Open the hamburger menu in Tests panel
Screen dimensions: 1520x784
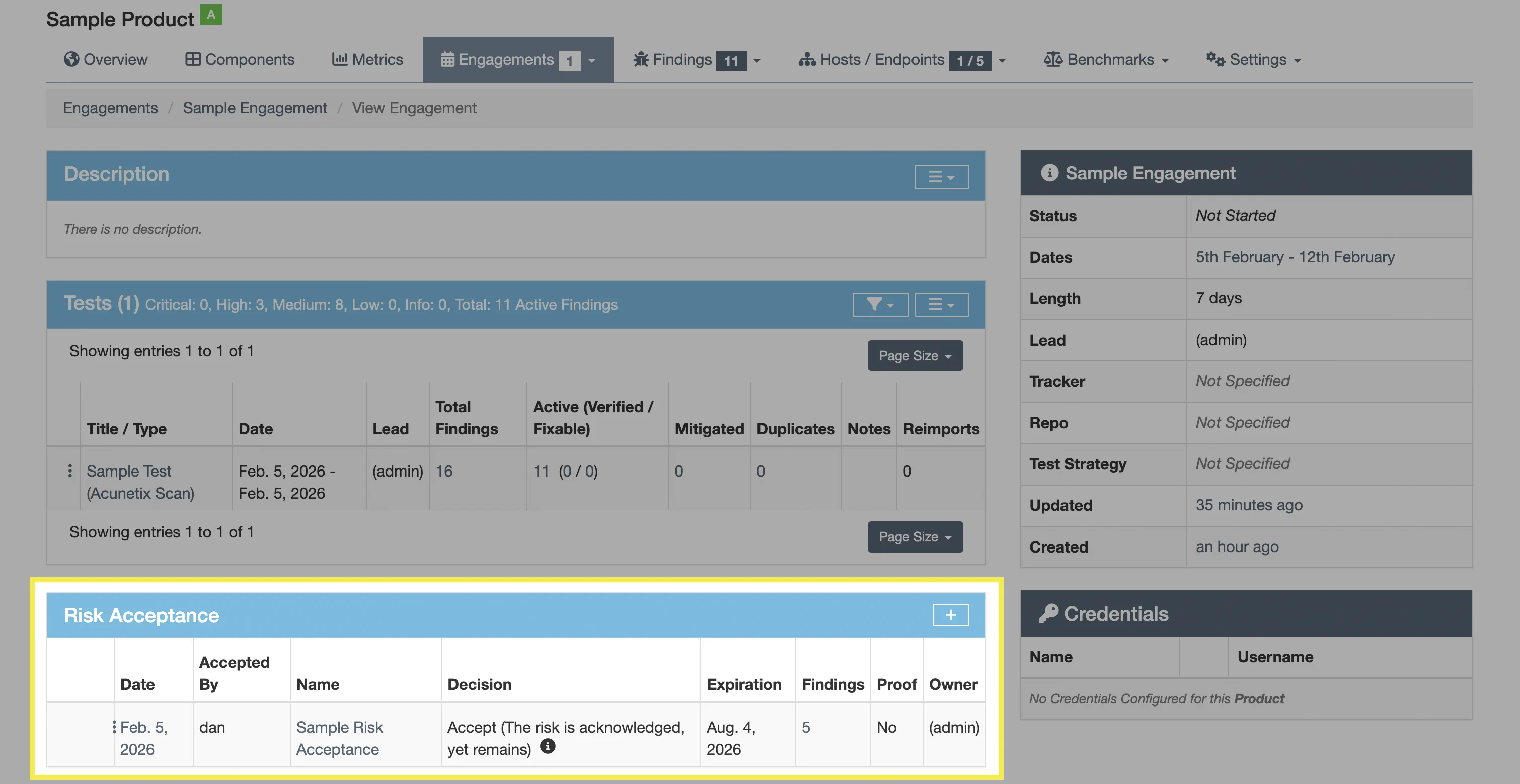pos(941,305)
